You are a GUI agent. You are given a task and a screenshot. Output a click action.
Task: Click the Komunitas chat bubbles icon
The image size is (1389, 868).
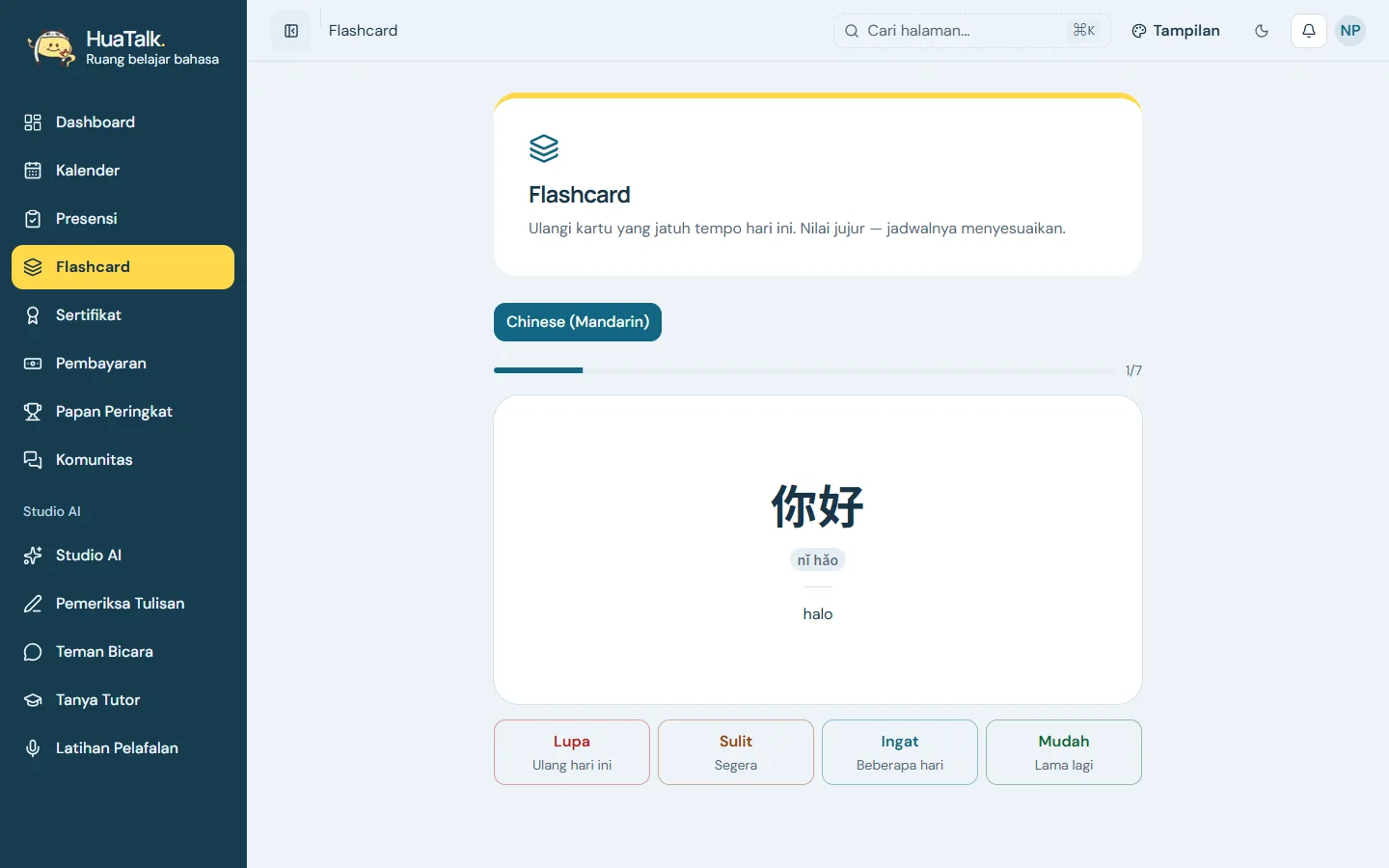[33, 460]
